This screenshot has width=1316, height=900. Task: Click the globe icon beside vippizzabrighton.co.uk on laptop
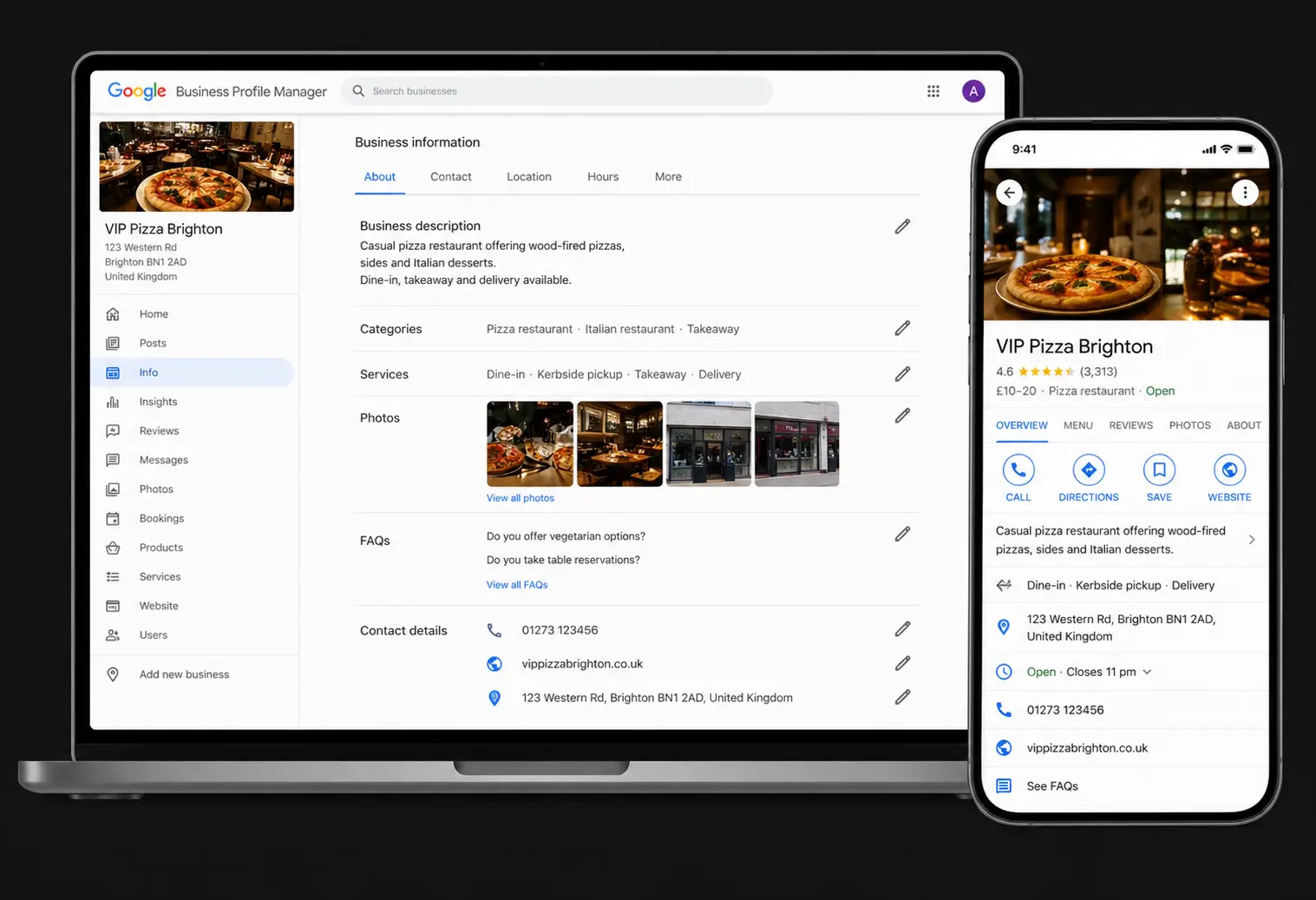click(494, 664)
